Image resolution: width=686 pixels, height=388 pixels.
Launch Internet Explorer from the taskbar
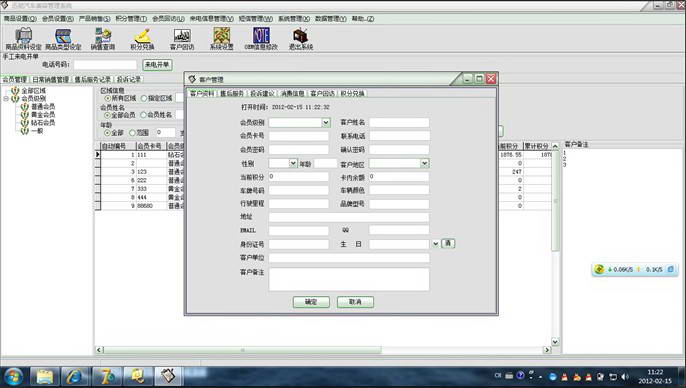point(75,377)
